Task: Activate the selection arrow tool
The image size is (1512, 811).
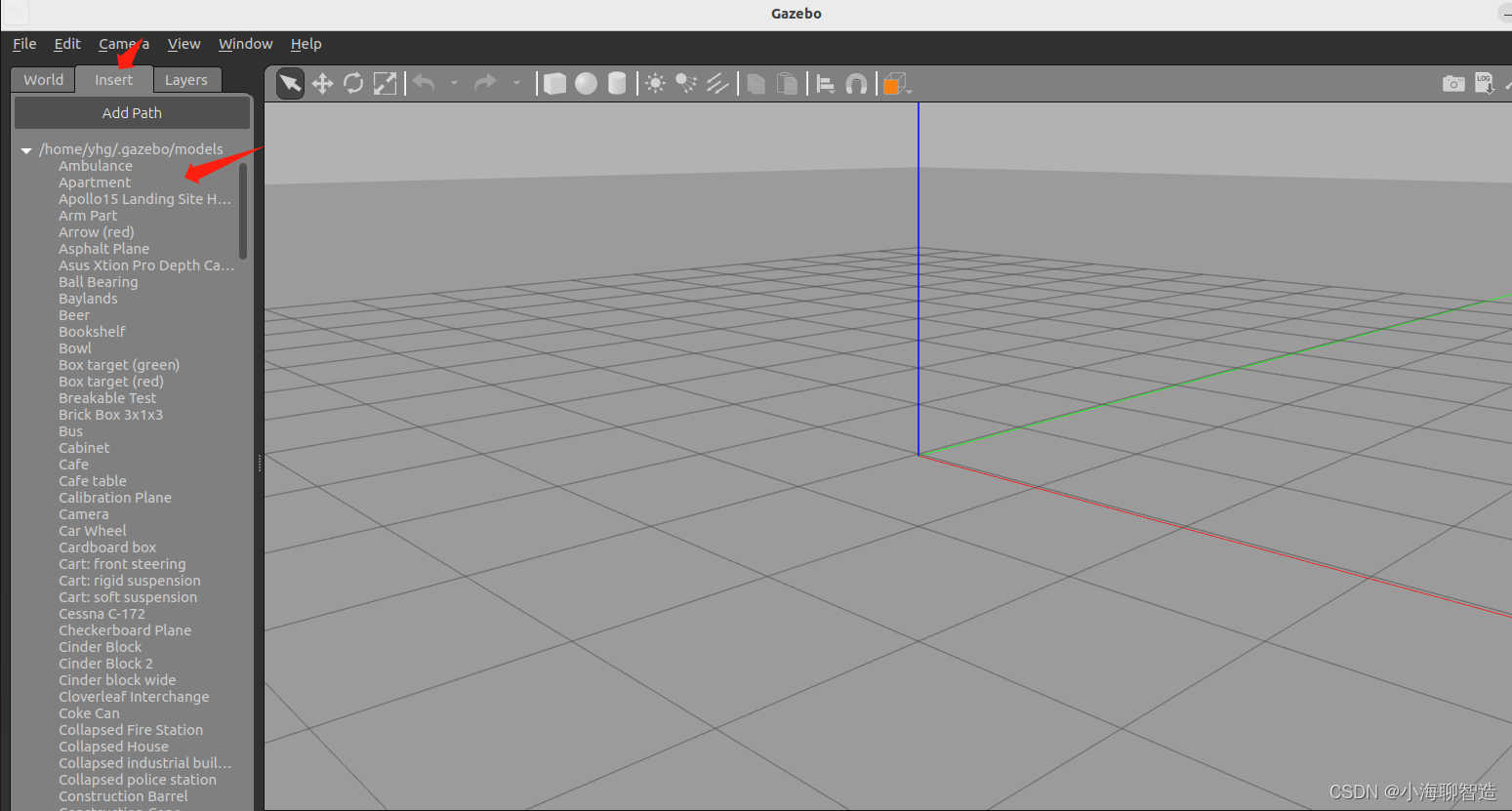Action: pos(290,84)
